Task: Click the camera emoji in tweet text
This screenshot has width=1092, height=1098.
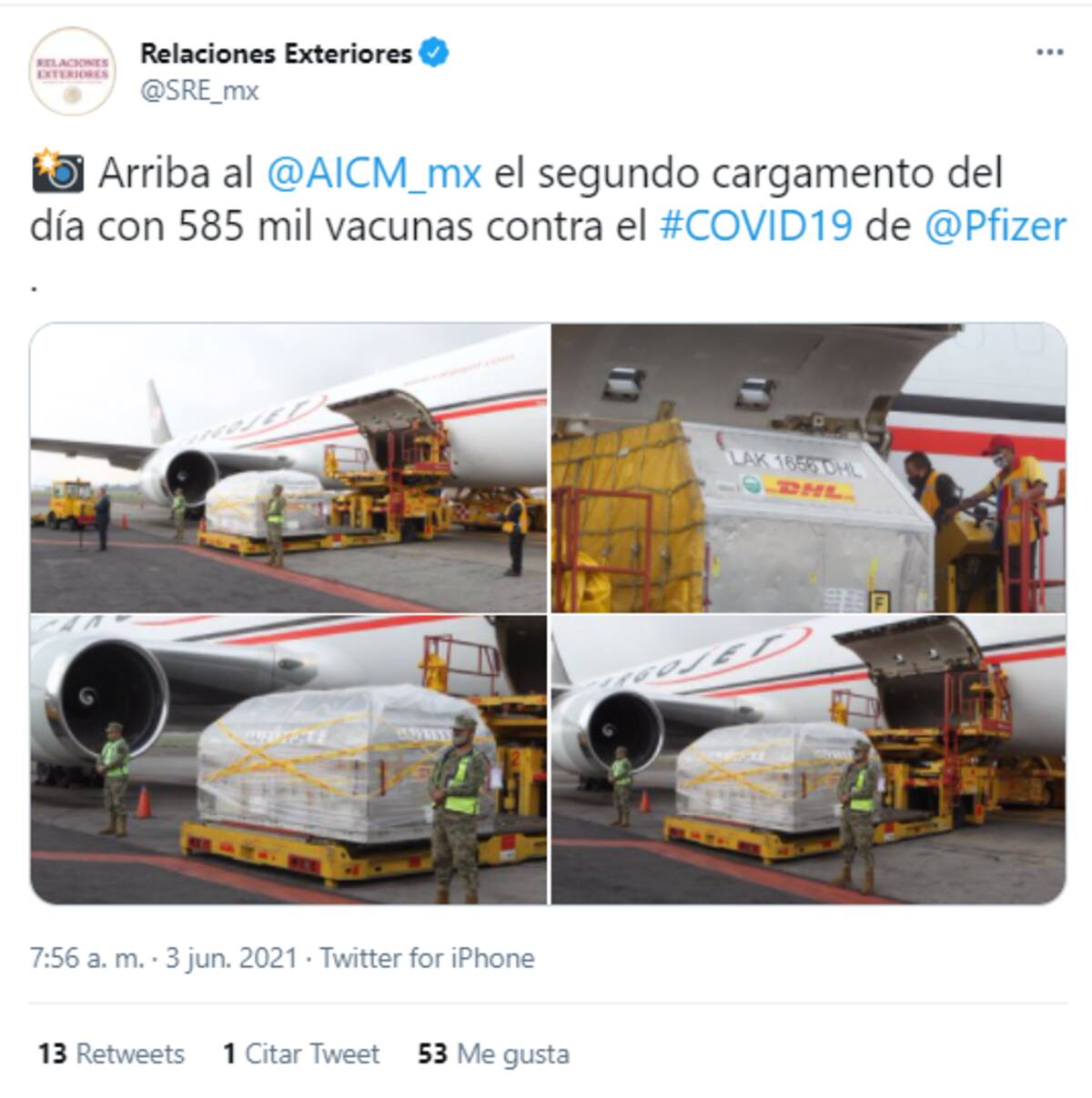Action: [57, 172]
